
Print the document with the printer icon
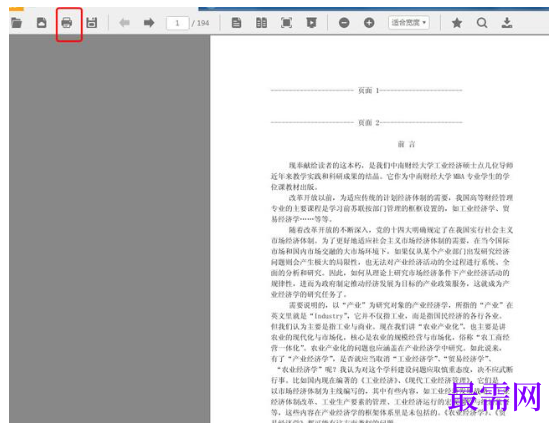click(67, 23)
